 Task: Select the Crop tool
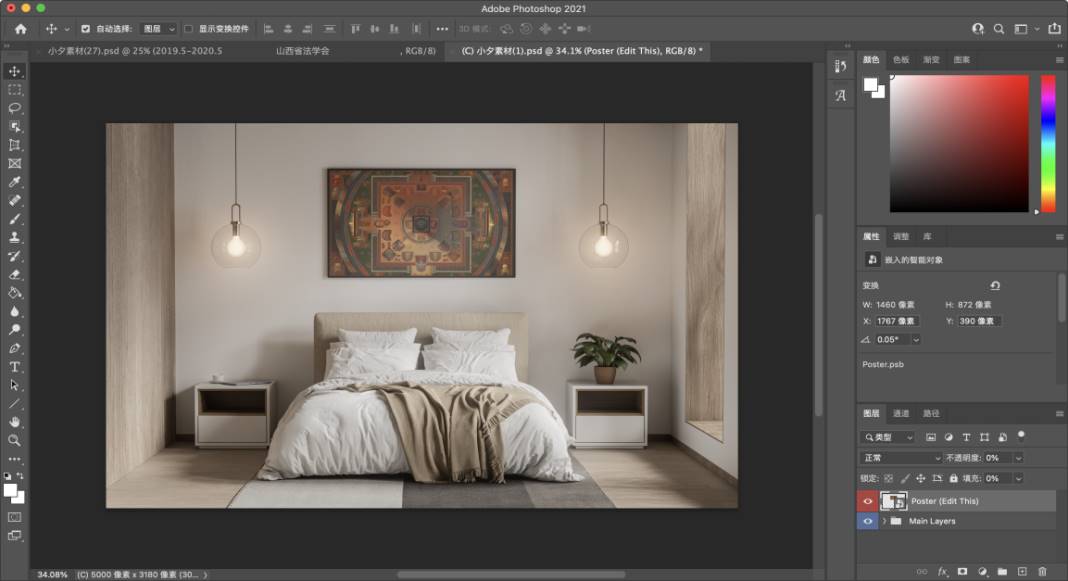(15, 145)
